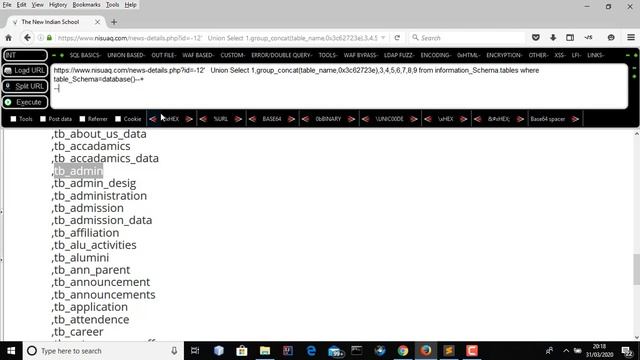Apply %URL decode left arrow
Image resolution: width=640 pixels, height=360 pixels.
203,119
